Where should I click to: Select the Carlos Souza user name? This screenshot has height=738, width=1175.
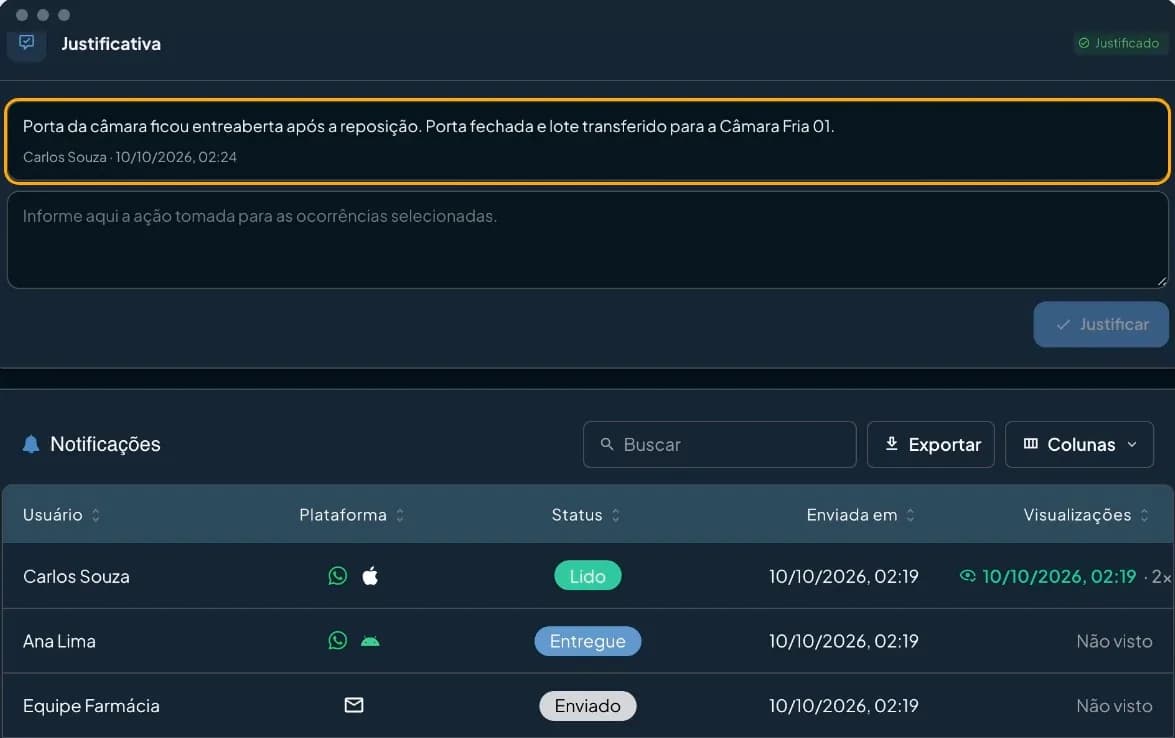[x=76, y=576]
